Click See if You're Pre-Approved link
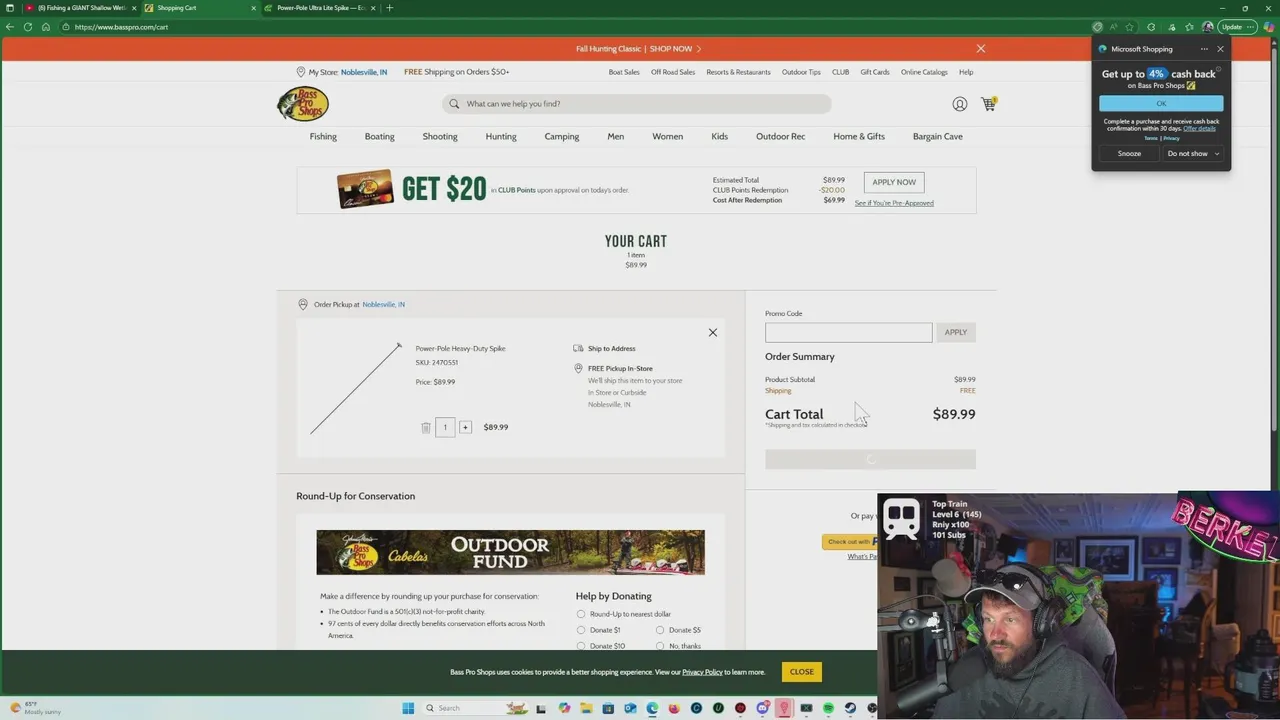The image size is (1280, 720). [x=894, y=203]
